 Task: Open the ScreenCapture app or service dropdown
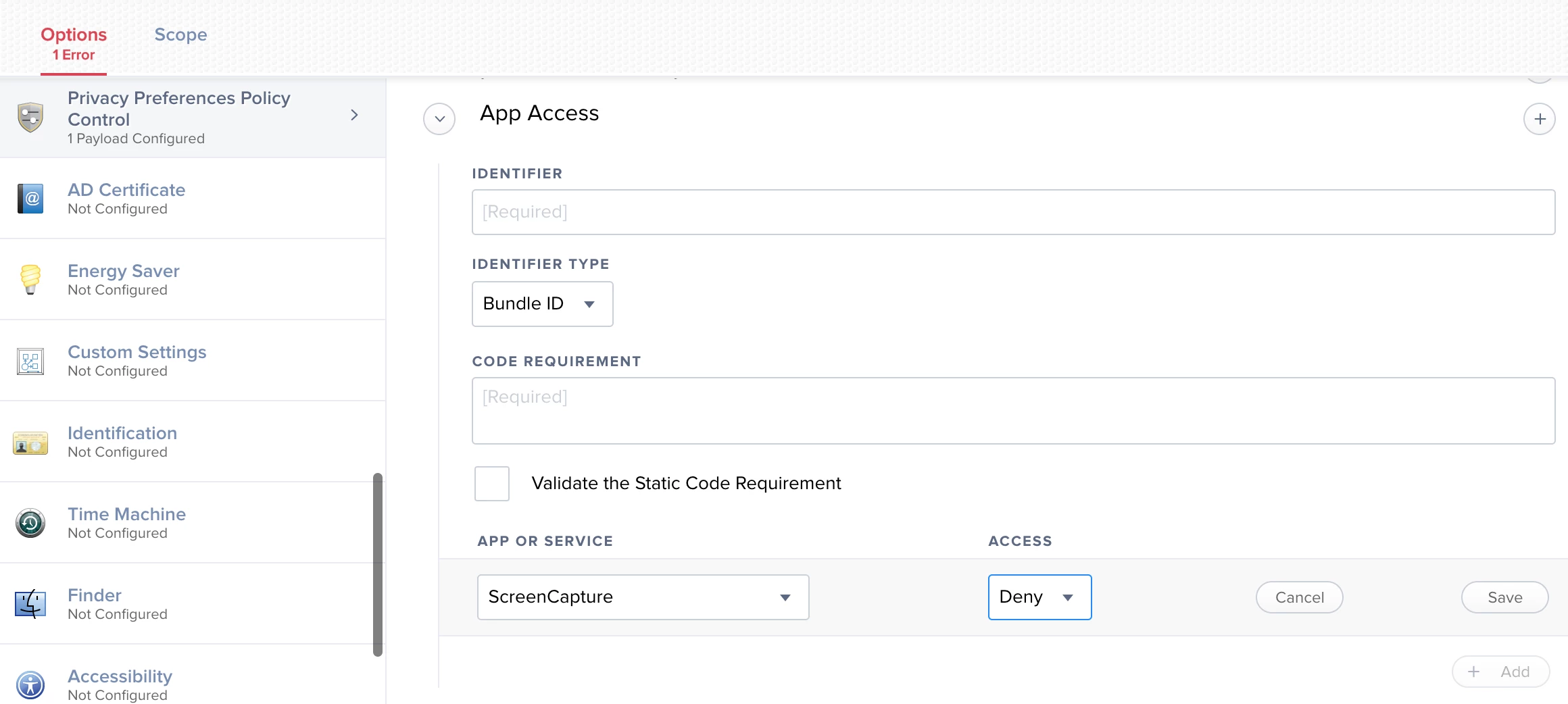[x=643, y=597]
